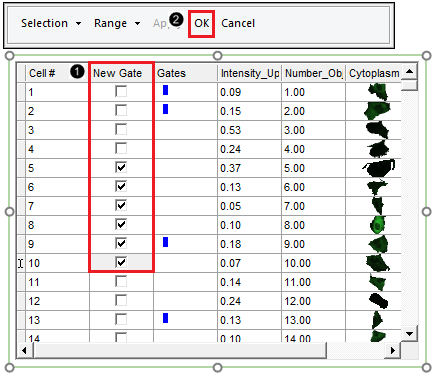Uncheck New Gate box for cell 9
Image resolution: width=434 pixels, height=374 pixels.
pyautogui.click(x=121, y=243)
